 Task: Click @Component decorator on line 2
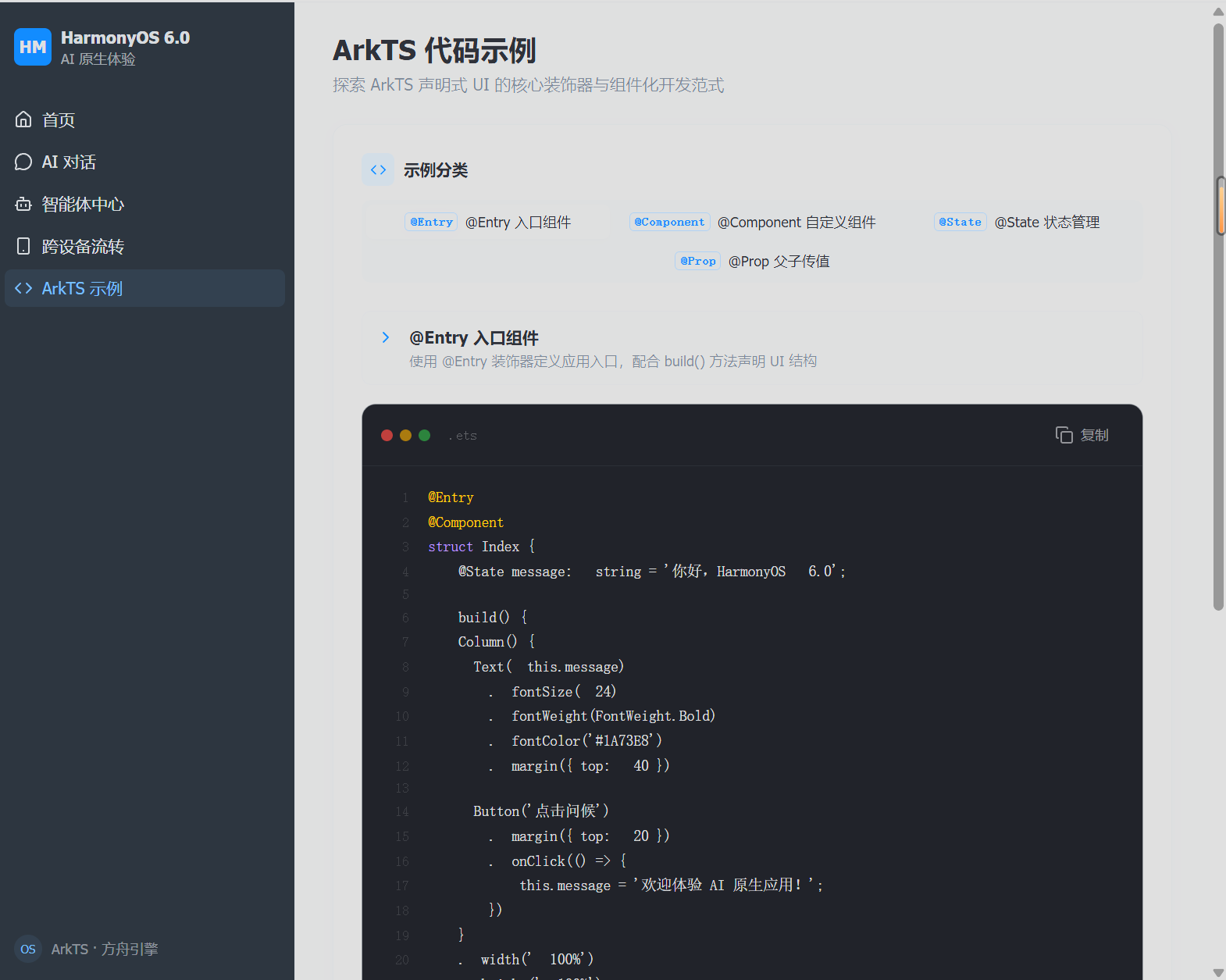[465, 522]
